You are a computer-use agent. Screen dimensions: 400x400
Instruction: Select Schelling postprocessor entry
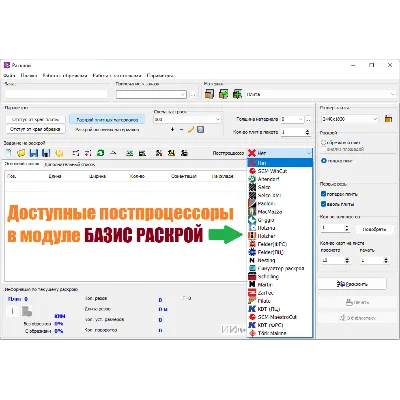(x=280, y=276)
